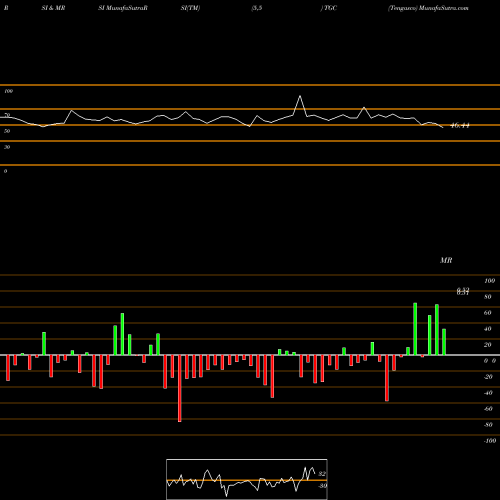The height and width of the screenshot is (500, 500).
Task: Click the -60 label on MR right axis
Action: click(488, 409)
